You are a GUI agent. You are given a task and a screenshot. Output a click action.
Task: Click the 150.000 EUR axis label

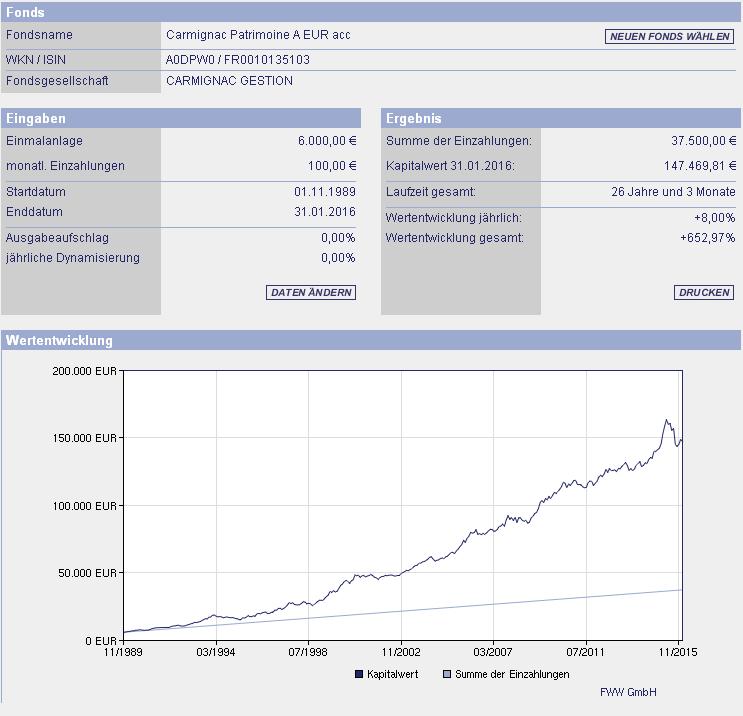[x=84, y=438]
